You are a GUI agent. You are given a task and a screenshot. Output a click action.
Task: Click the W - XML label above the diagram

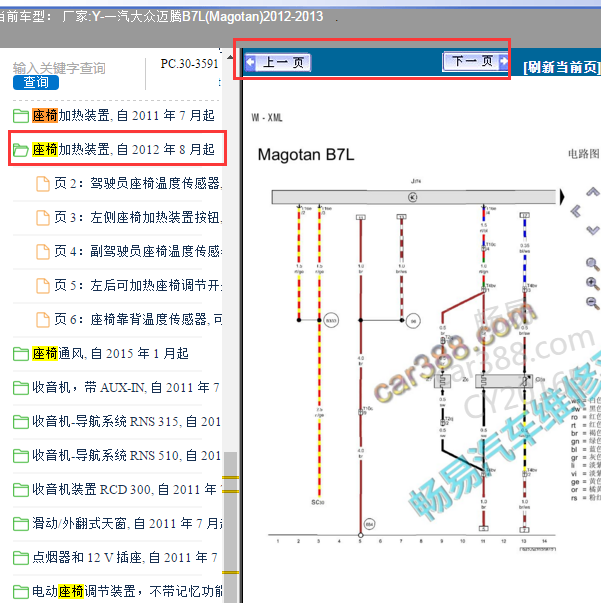[x=267, y=117]
